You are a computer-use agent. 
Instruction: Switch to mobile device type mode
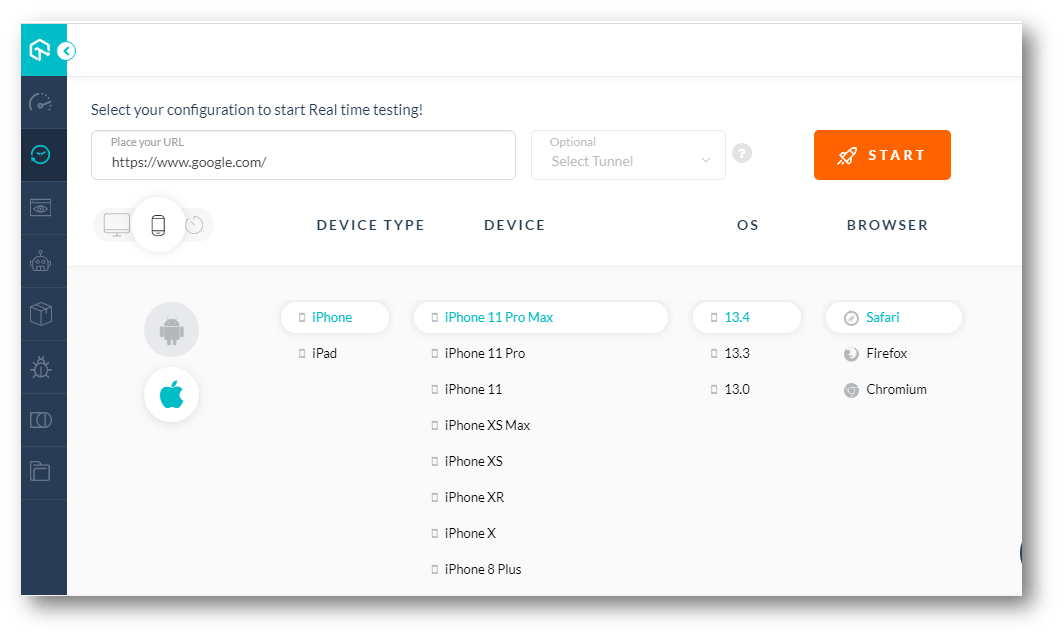(157, 224)
